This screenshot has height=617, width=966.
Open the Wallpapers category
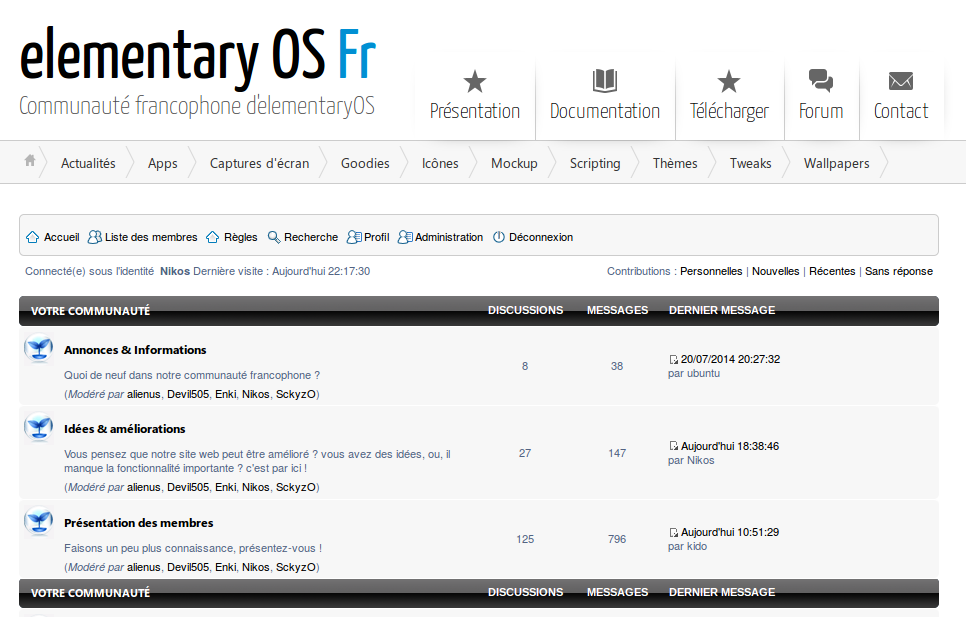click(x=837, y=163)
